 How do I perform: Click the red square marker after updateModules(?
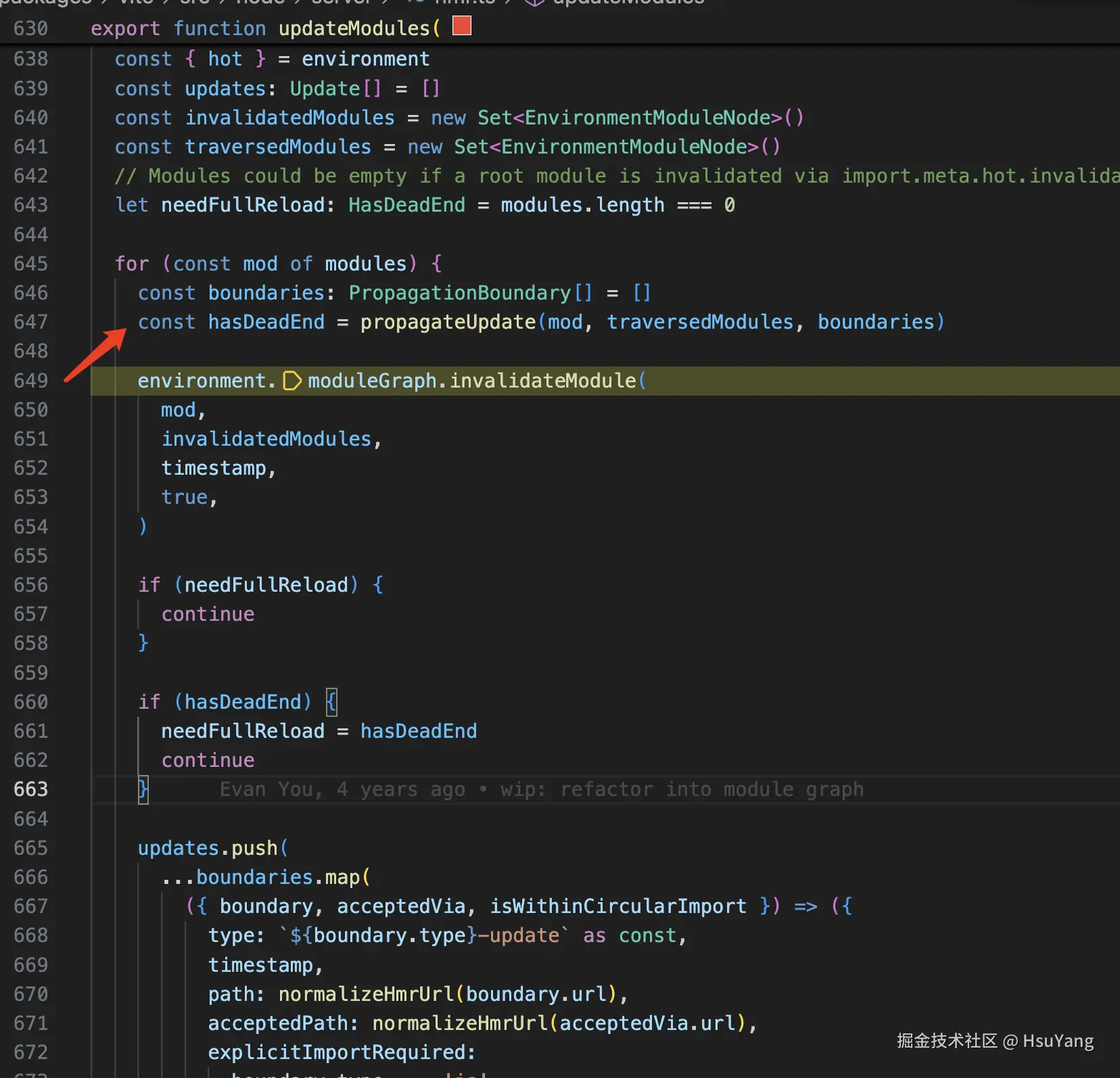point(462,26)
